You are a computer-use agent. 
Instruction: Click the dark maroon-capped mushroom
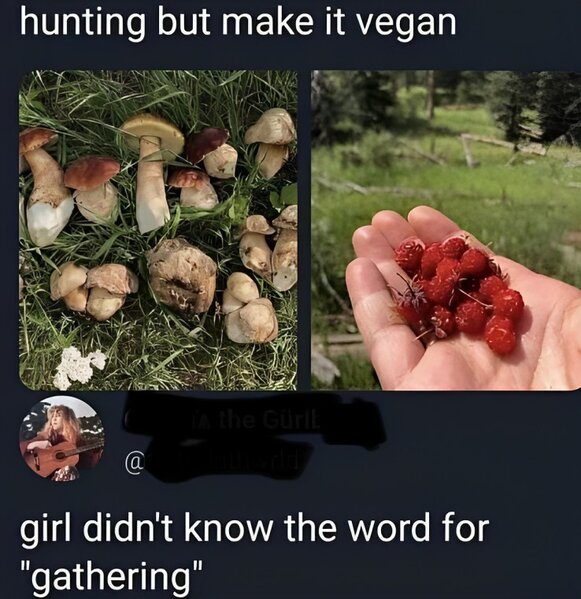206,142
